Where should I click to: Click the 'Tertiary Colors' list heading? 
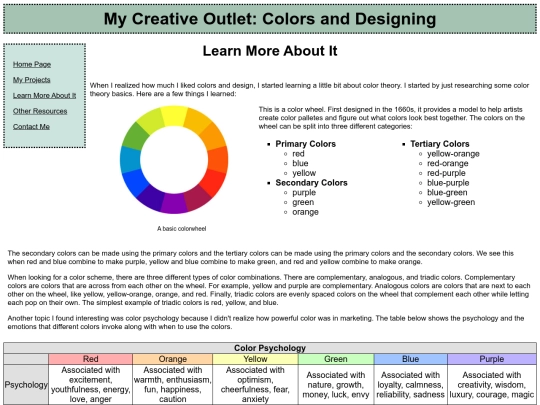(x=440, y=144)
